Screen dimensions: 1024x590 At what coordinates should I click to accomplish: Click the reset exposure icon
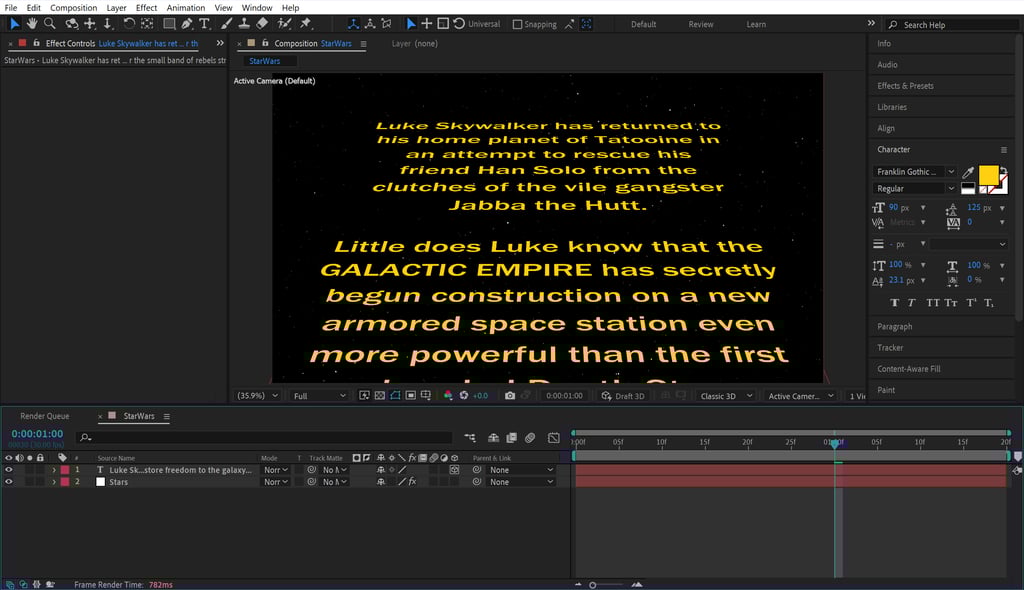click(x=464, y=395)
